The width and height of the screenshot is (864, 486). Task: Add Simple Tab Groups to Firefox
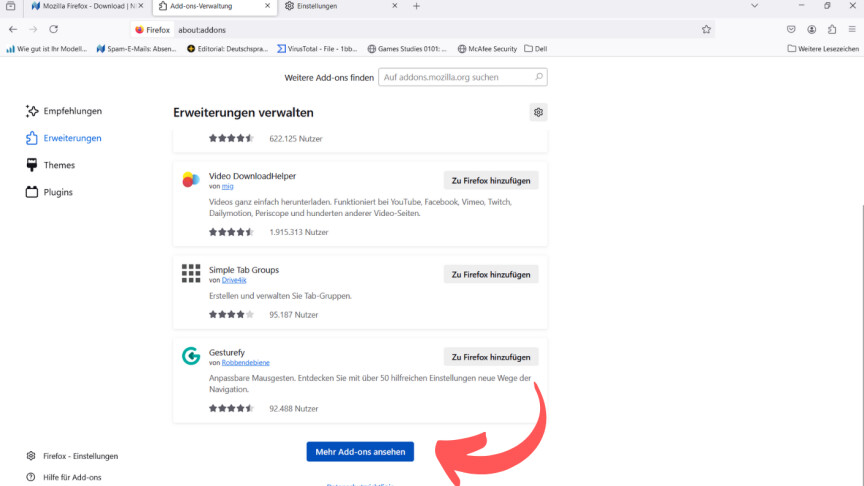tap(491, 274)
